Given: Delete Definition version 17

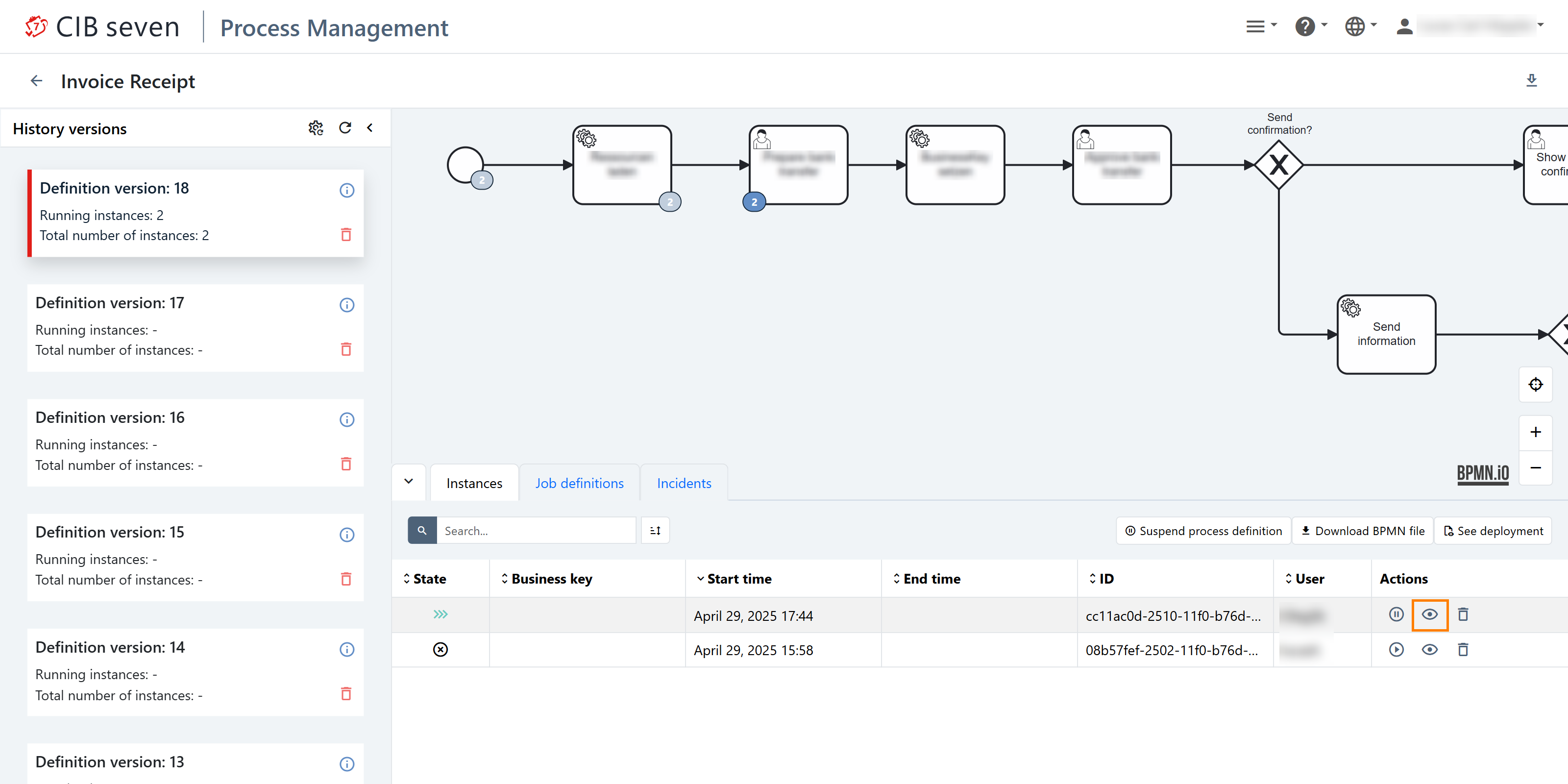Looking at the screenshot, I should click(346, 349).
